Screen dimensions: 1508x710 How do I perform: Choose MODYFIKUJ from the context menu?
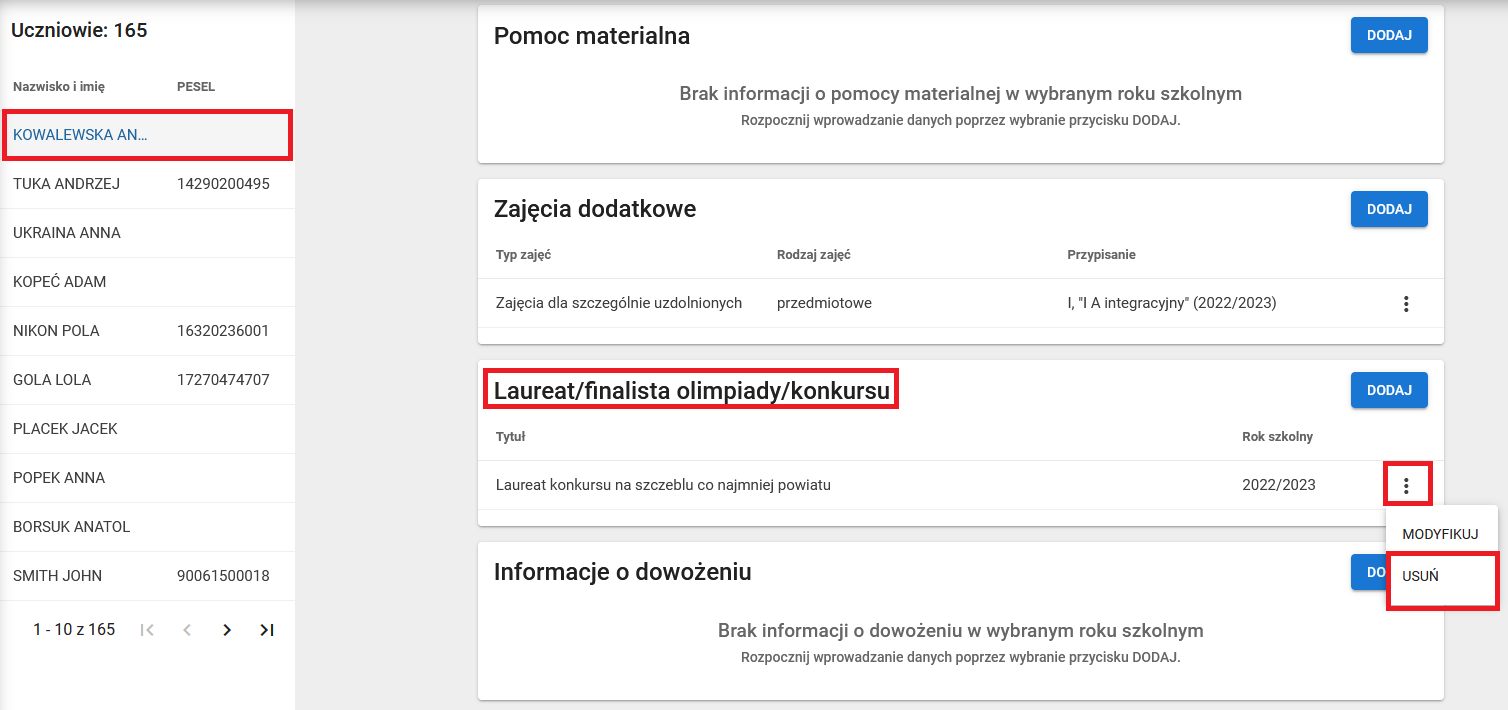pyautogui.click(x=1442, y=533)
